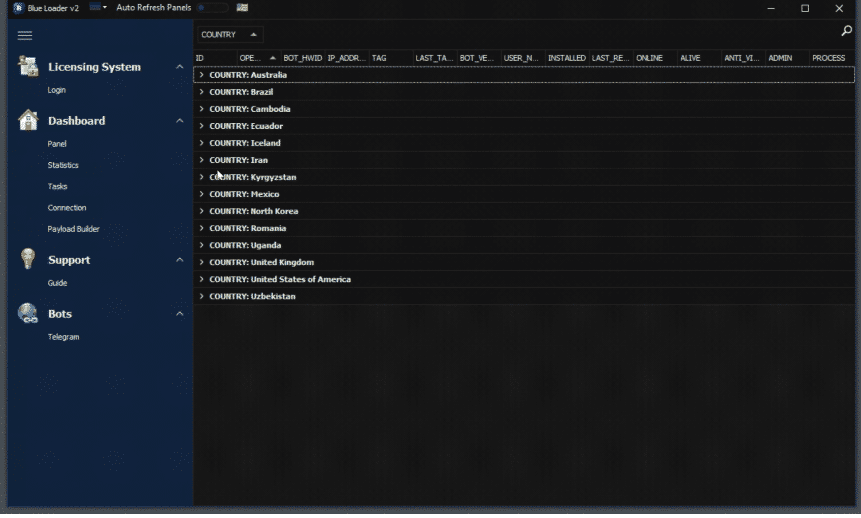Open the Payload Builder page
This screenshot has width=861, height=518.
coord(74,229)
